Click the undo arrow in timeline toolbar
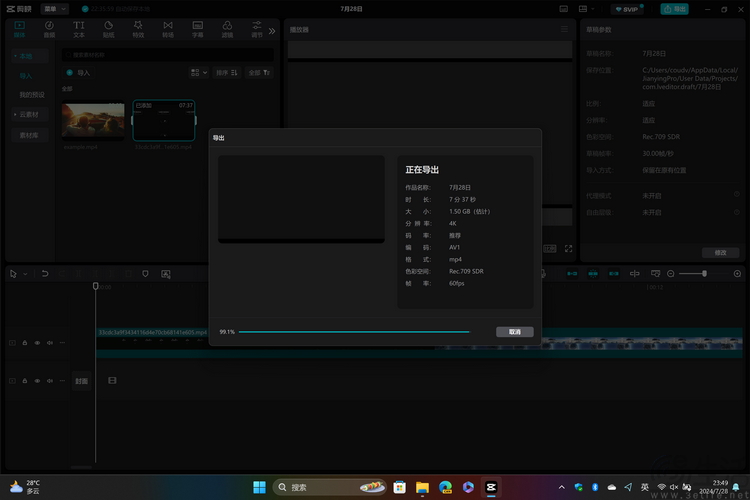Screen dimensions: 750x500 coord(45,274)
